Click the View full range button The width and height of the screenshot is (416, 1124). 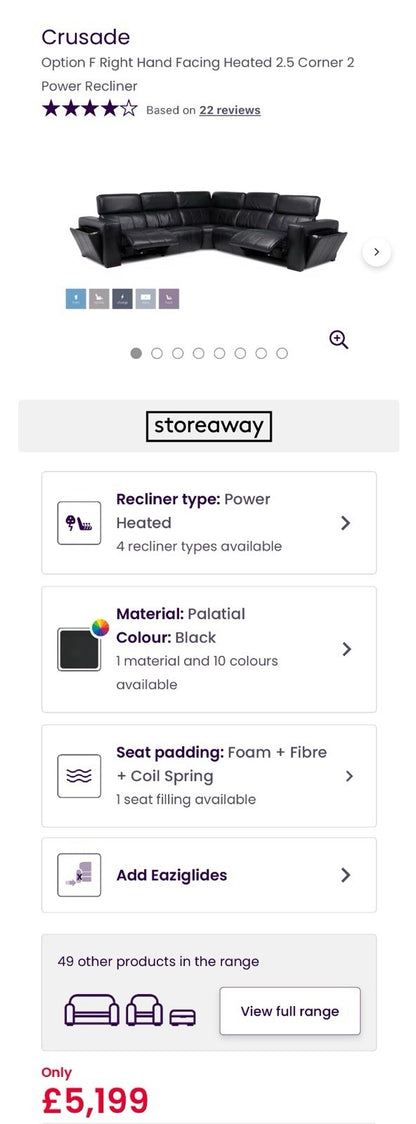[x=290, y=1011]
